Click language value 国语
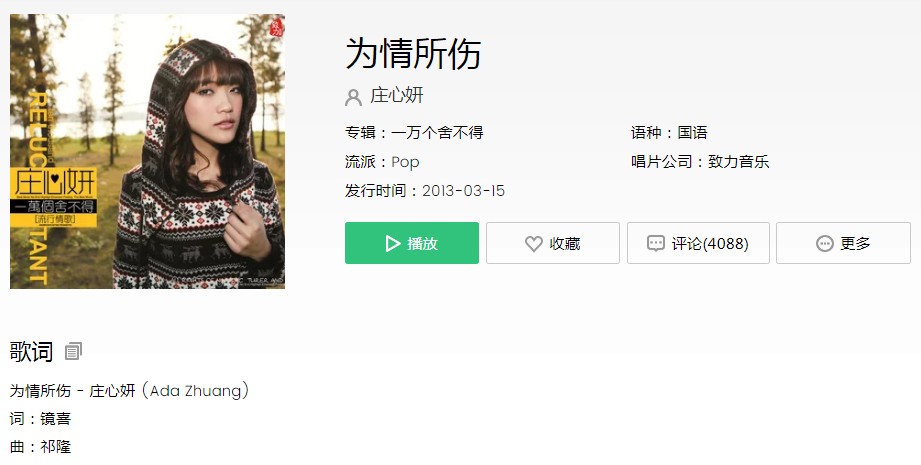 [x=693, y=133]
